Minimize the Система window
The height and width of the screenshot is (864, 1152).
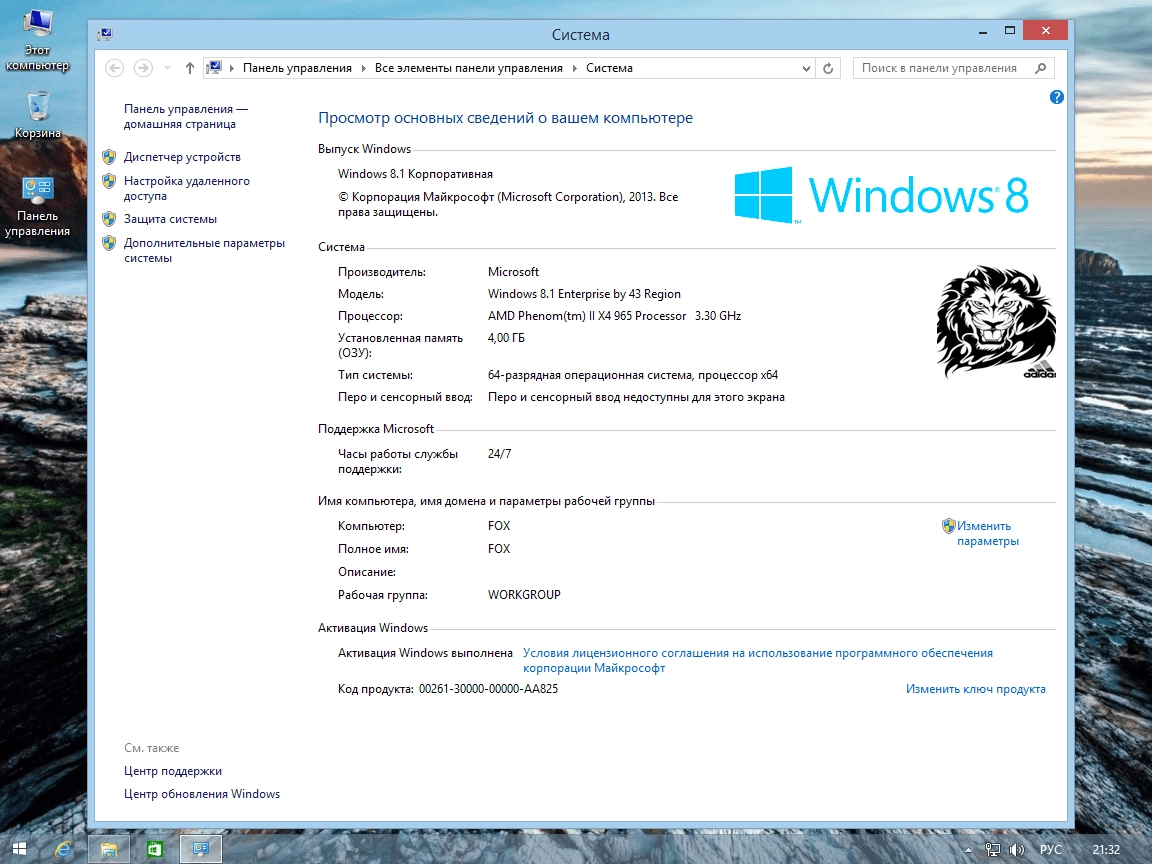pyautogui.click(x=983, y=32)
